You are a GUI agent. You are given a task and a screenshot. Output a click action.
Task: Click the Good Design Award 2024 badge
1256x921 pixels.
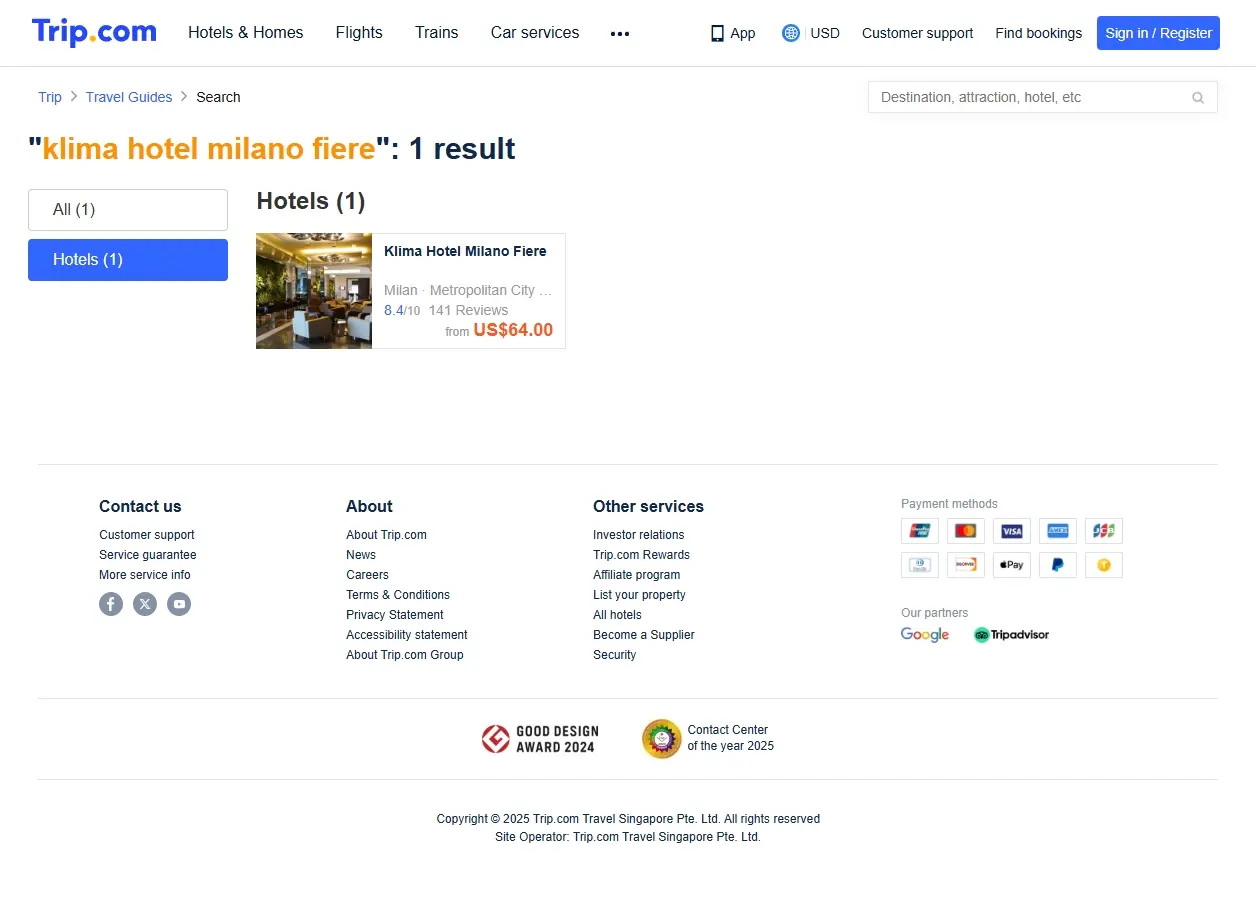click(539, 739)
